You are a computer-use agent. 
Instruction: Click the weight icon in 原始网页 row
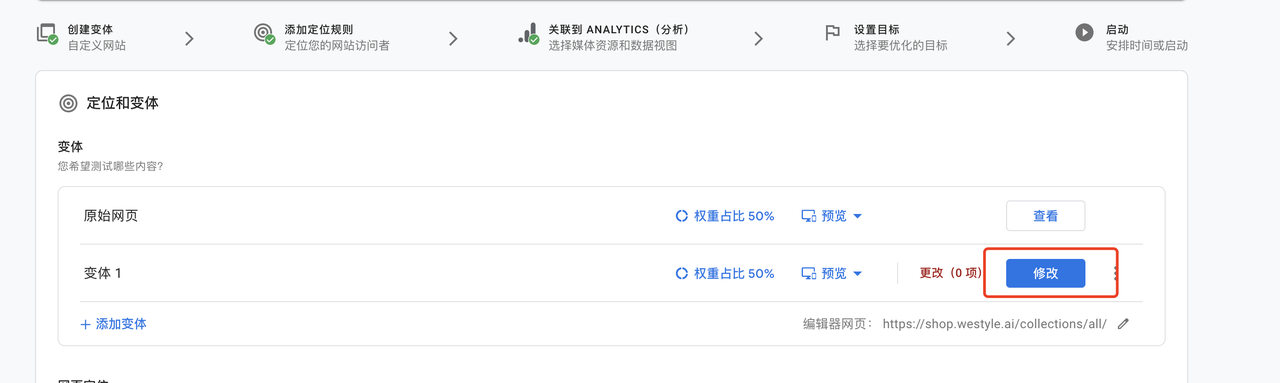[682, 216]
